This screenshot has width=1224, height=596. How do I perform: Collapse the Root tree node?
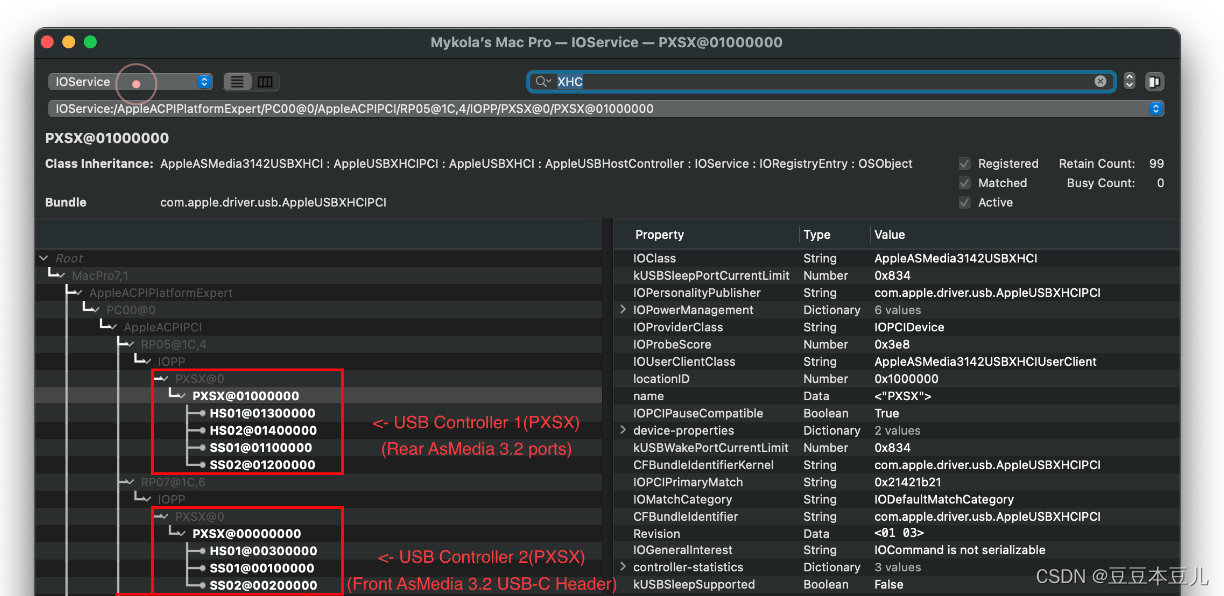44,259
